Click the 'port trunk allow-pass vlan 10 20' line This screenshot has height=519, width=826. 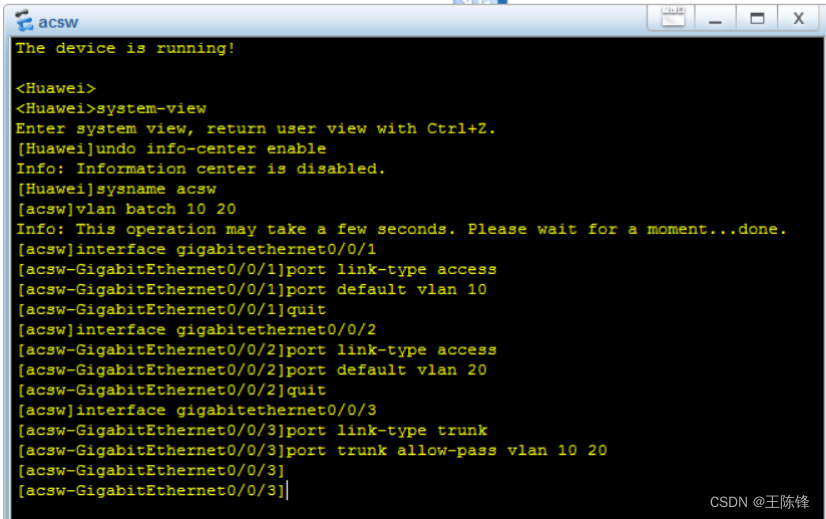[310, 450]
